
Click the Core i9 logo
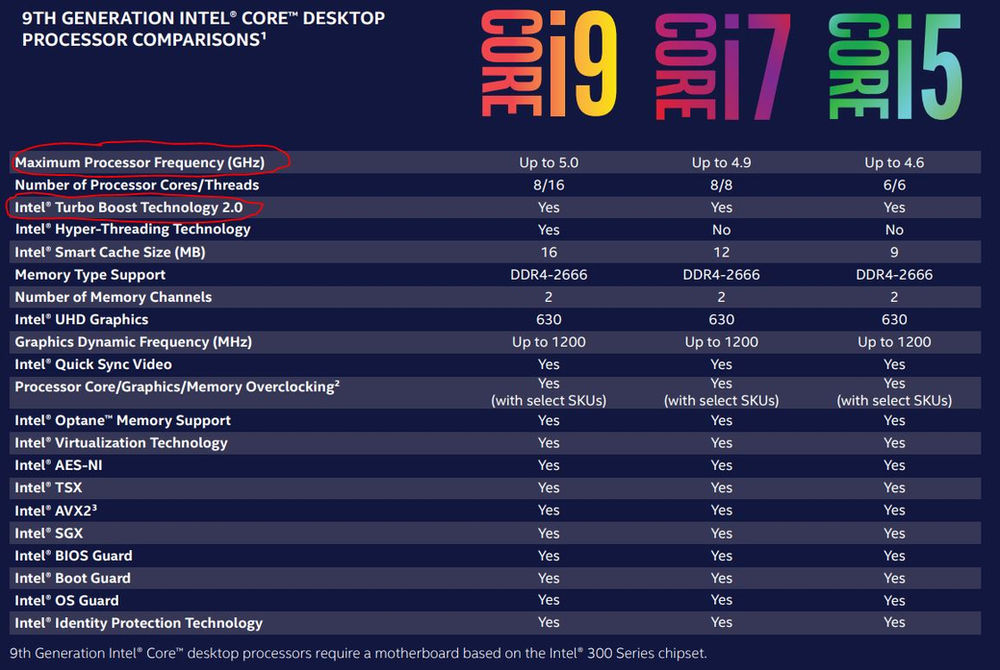(549, 64)
